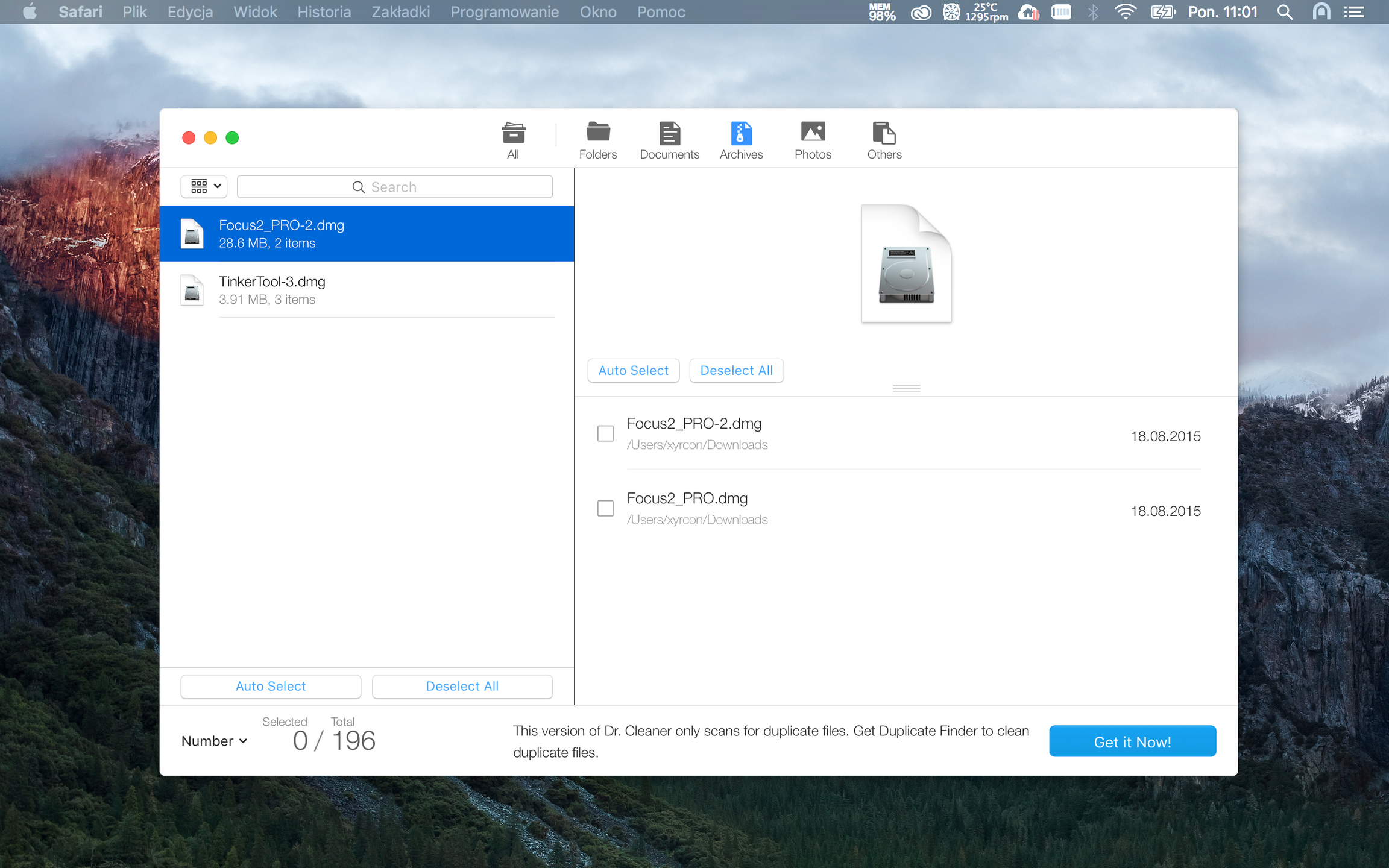This screenshot has width=1389, height=868.
Task: Click the /Users/xyrcon/Downloads path under Focus2_PRO-2.dmg
Action: pos(697,445)
